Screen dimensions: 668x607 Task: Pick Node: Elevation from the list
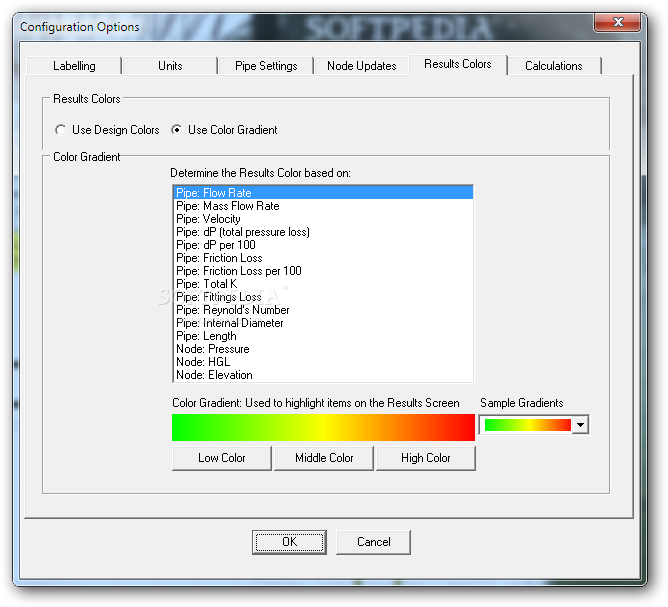pos(323,375)
